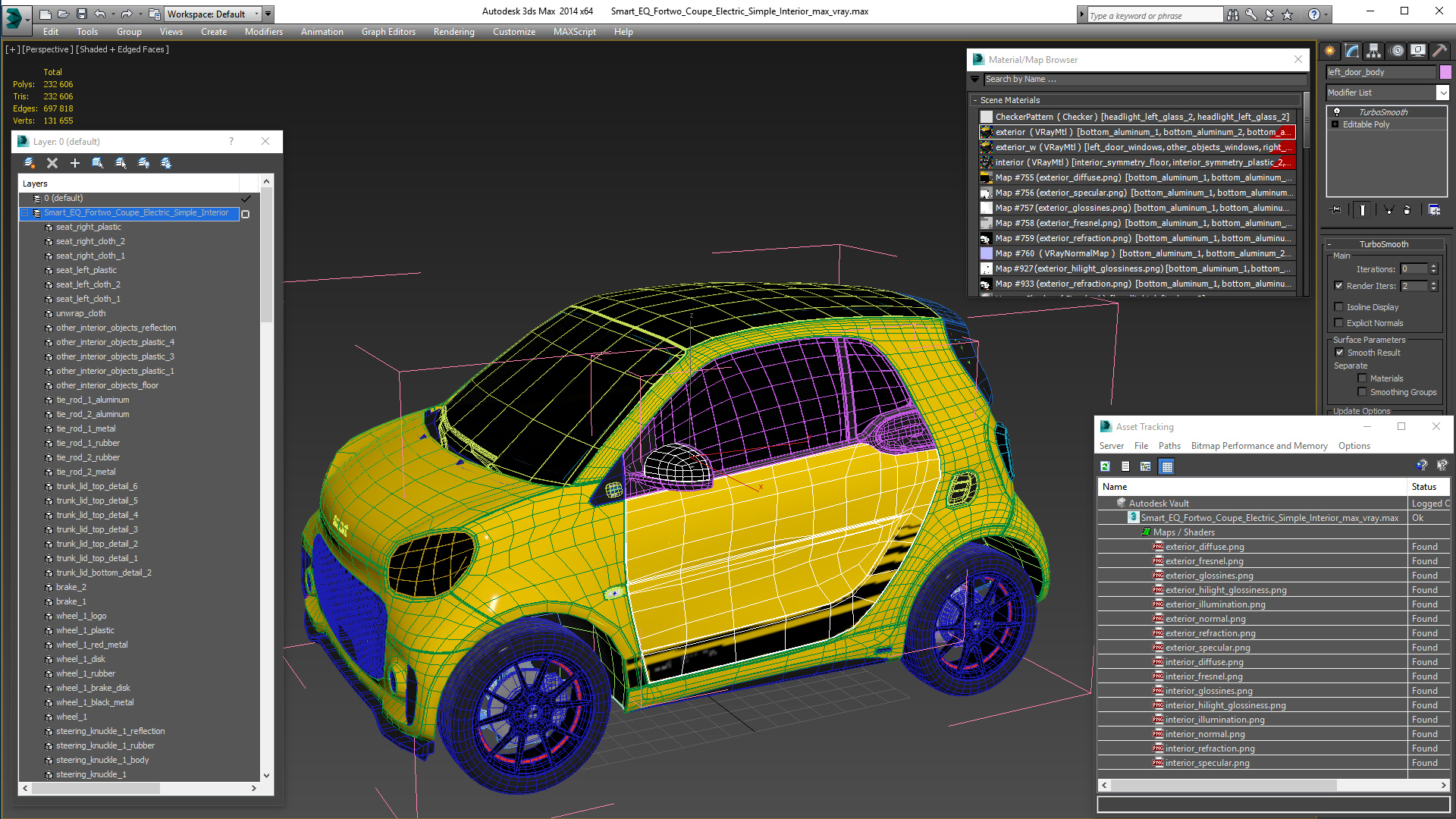The height and width of the screenshot is (819, 1456).
Task: Click the [Shaded + Edged Faces] viewport label
Action: [122, 49]
